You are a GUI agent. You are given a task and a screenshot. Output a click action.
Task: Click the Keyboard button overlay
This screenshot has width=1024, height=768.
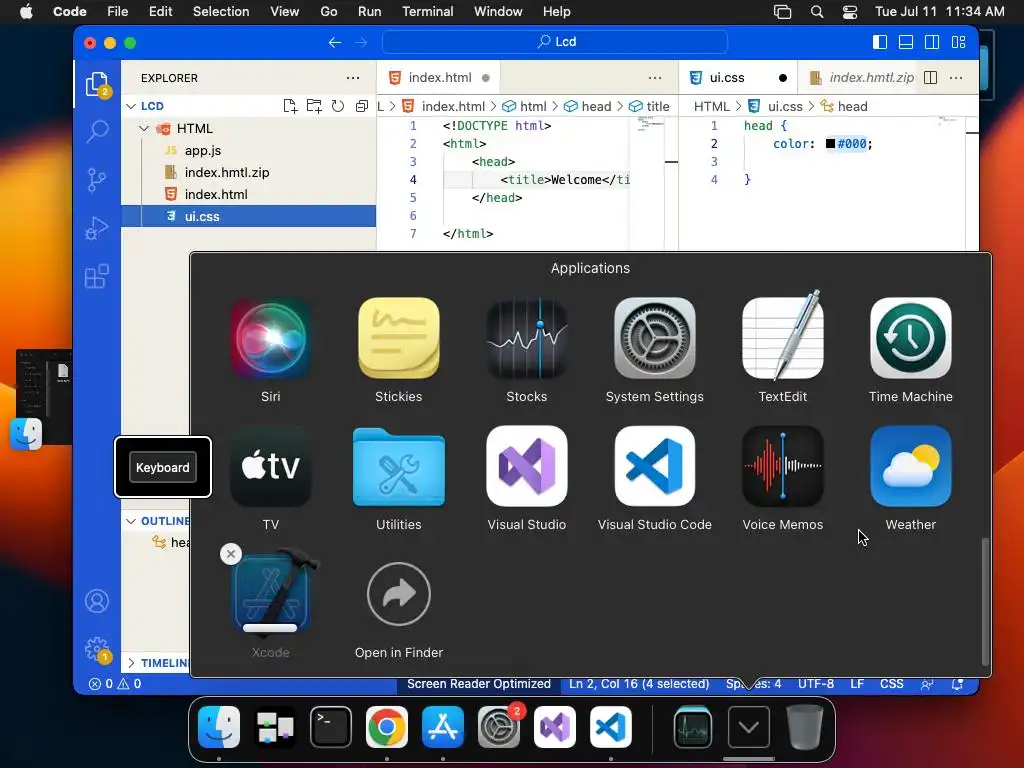point(163,468)
